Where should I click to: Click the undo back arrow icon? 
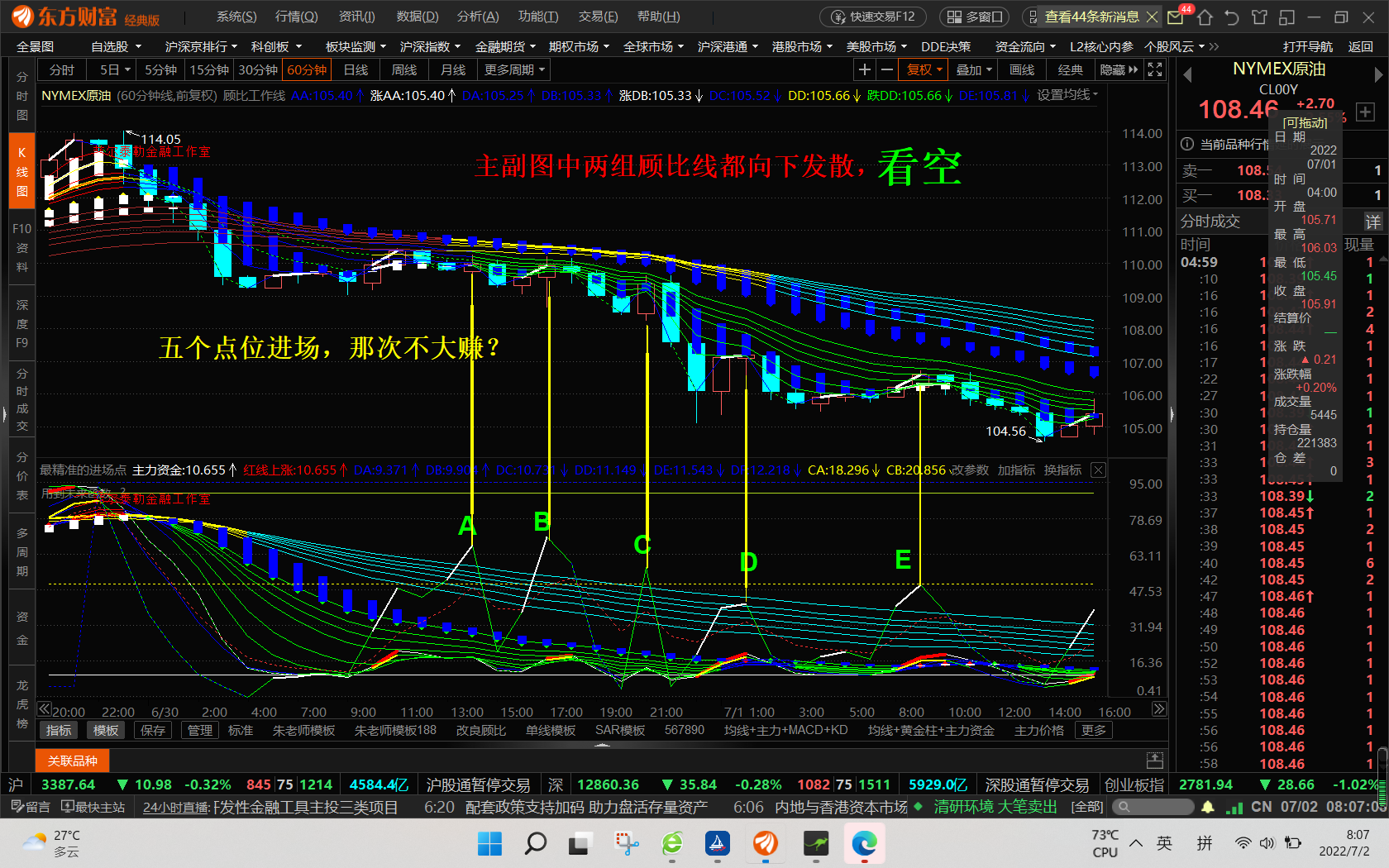[x=1232, y=17]
